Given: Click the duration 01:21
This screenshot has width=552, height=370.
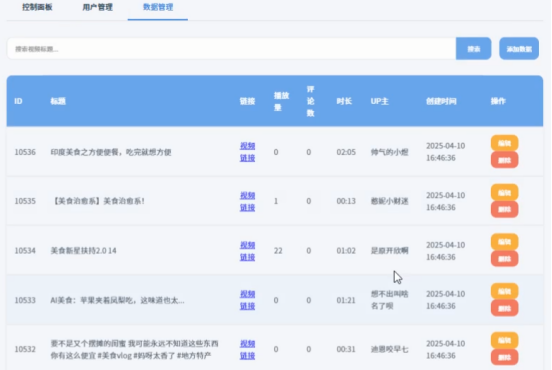Looking at the screenshot, I should coord(346,300).
